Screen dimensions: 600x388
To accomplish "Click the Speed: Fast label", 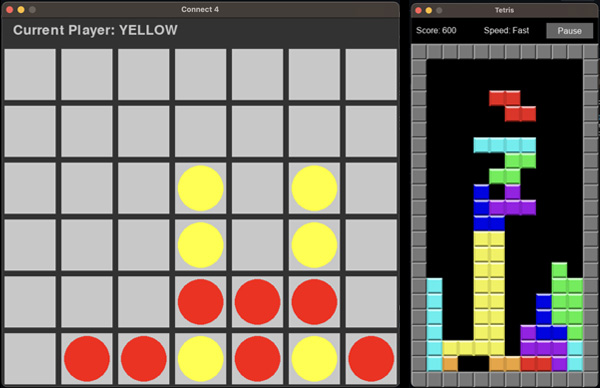I will click(x=506, y=30).
